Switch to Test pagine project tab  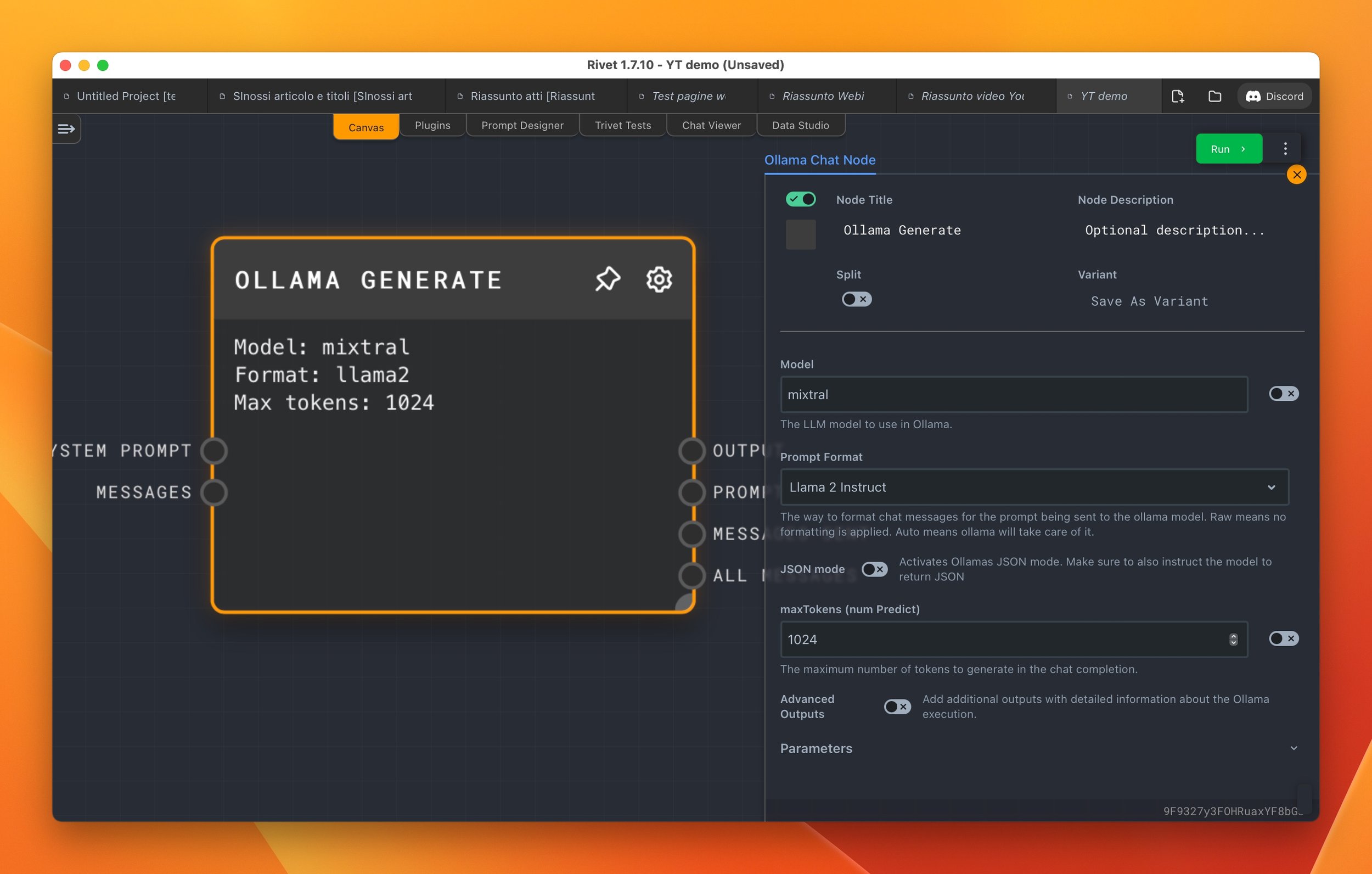click(692, 97)
